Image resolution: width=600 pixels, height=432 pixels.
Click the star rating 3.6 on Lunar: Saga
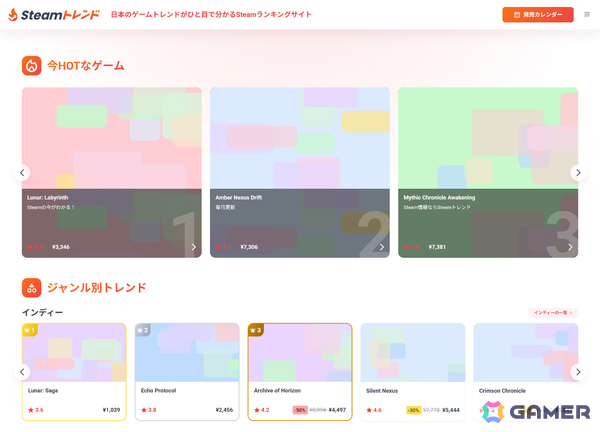click(36, 410)
